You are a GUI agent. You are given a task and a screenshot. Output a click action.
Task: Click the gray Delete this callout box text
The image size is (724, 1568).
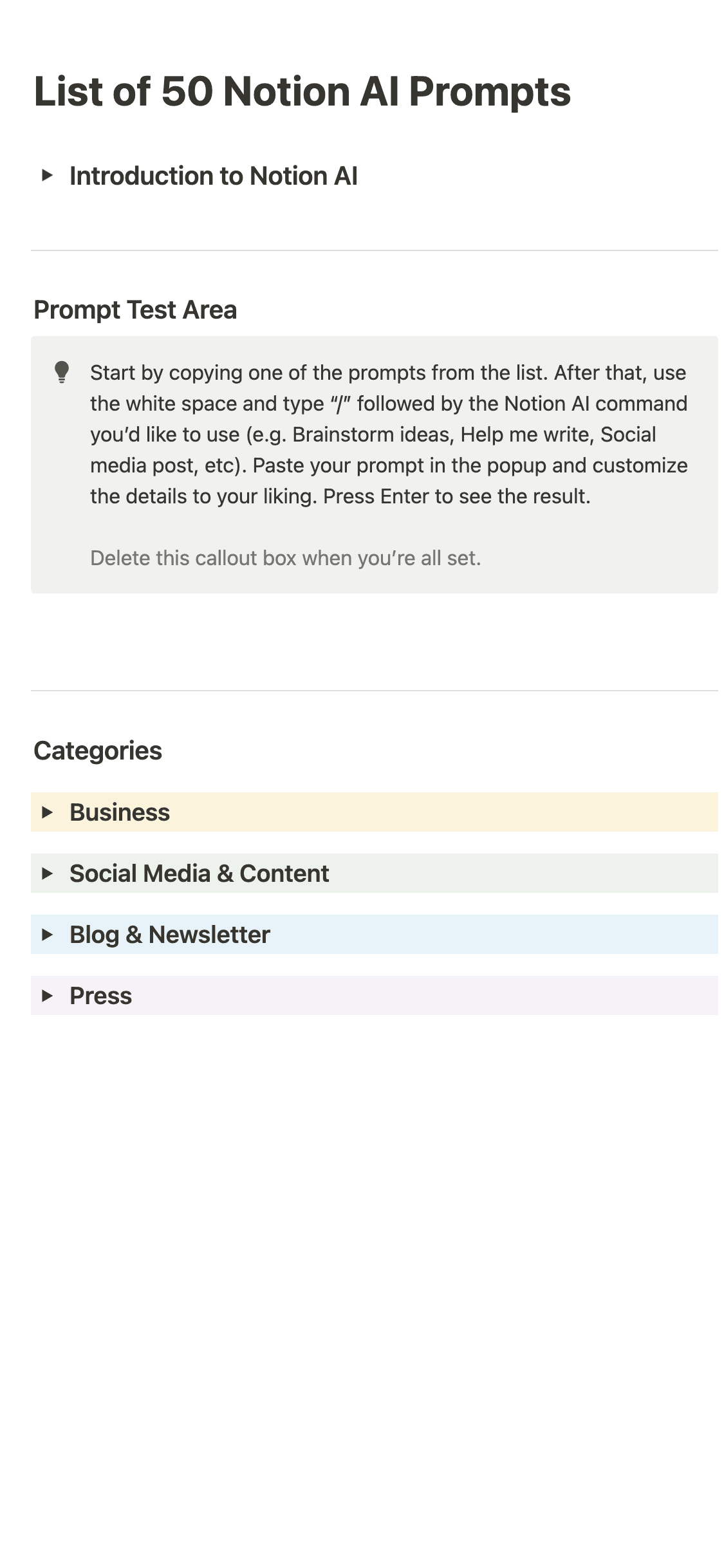coord(285,558)
